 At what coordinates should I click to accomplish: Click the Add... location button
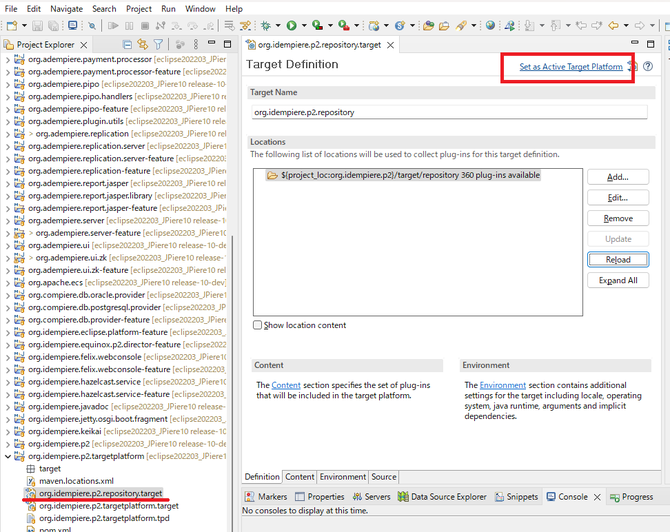(617, 177)
